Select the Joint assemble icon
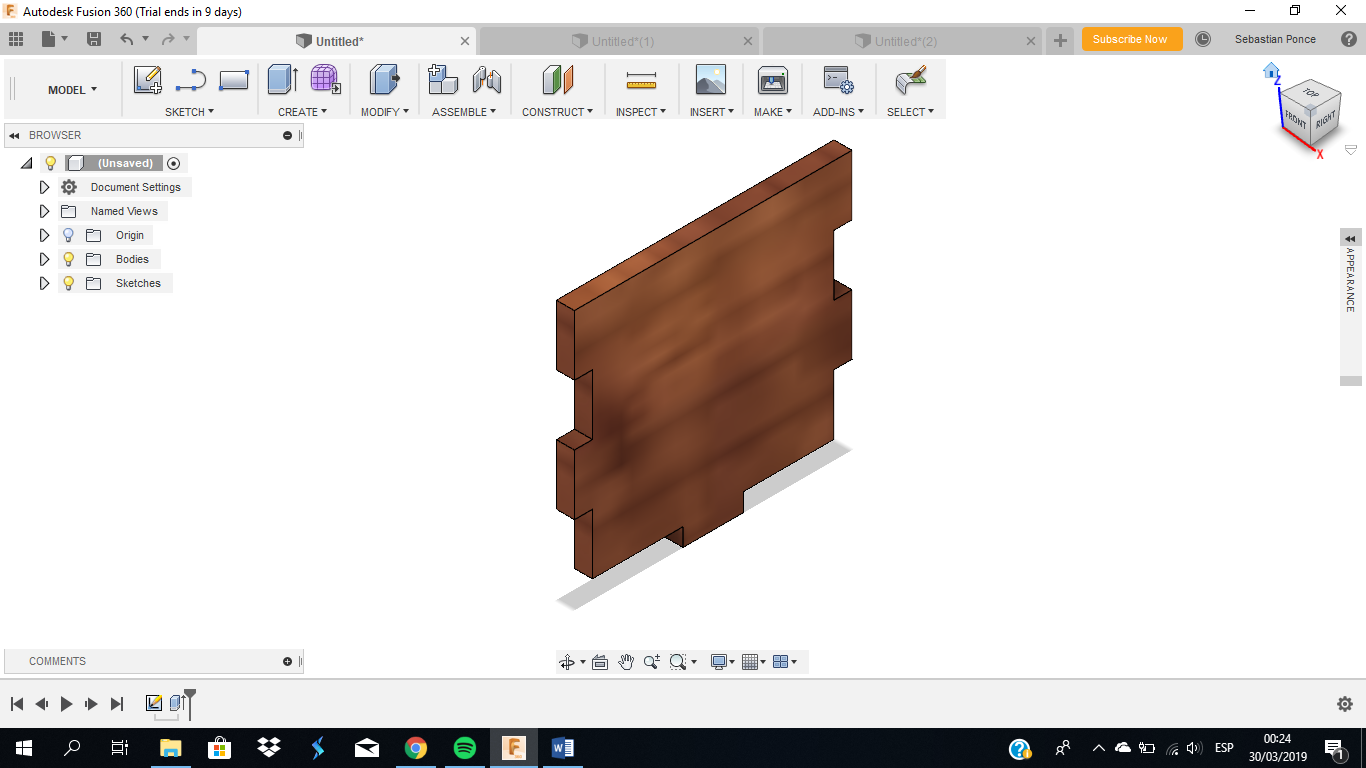 coord(486,80)
